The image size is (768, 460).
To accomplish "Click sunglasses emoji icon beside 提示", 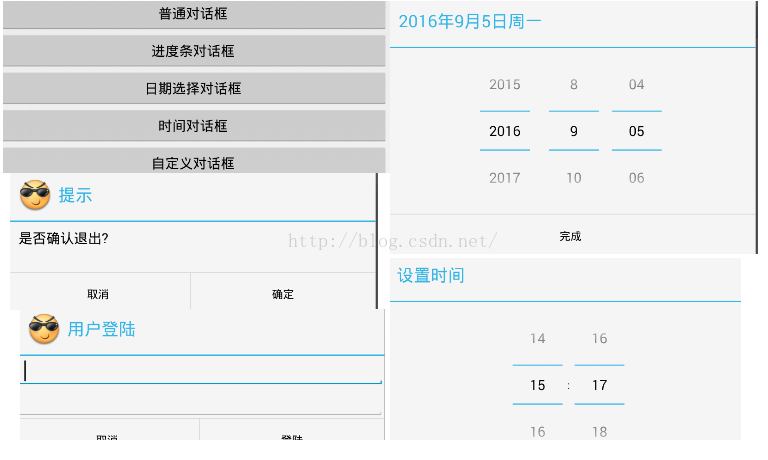I will tap(35, 195).
